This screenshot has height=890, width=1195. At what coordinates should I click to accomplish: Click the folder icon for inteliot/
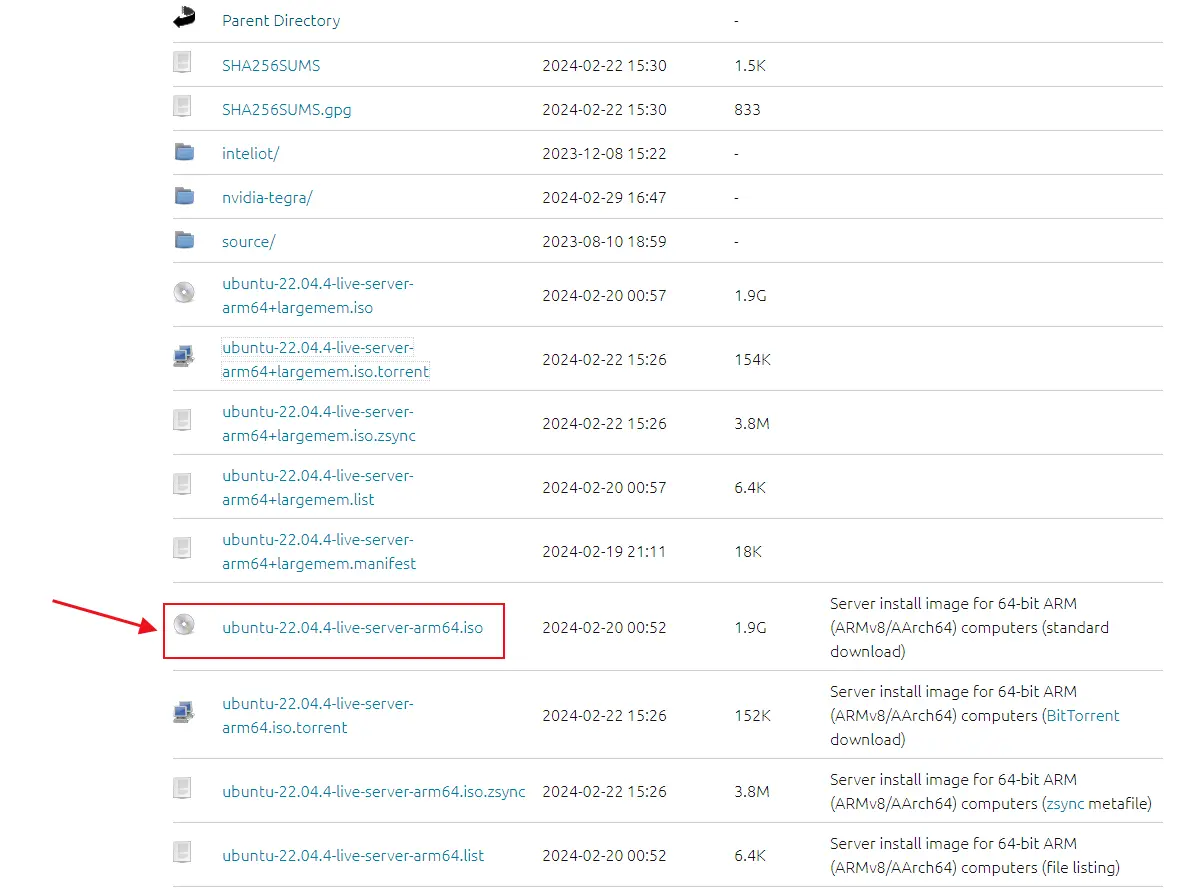tap(184, 152)
